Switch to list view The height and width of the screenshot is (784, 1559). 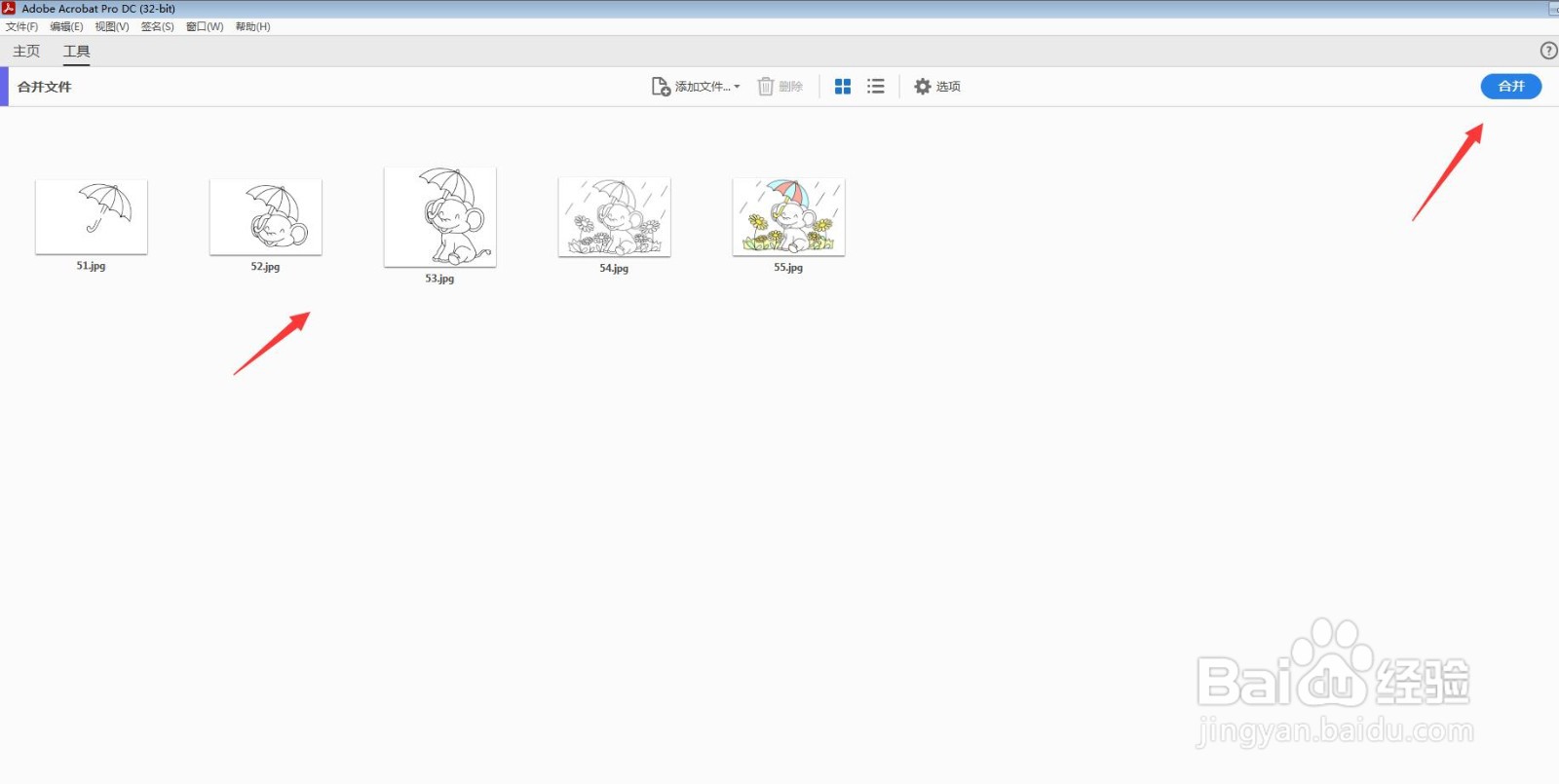[876, 87]
